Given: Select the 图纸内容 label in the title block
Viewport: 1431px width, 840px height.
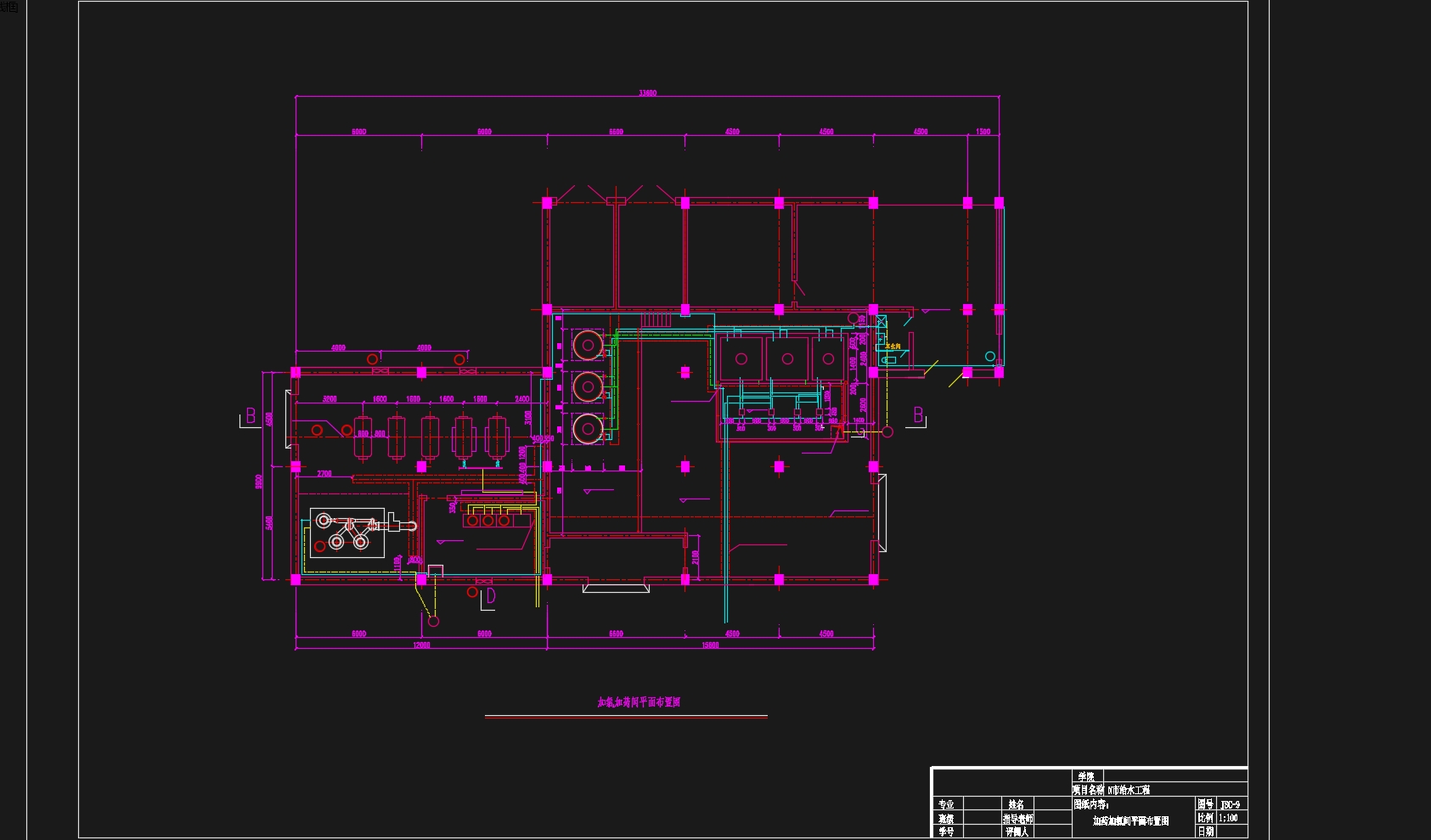Looking at the screenshot, I should click(1091, 804).
